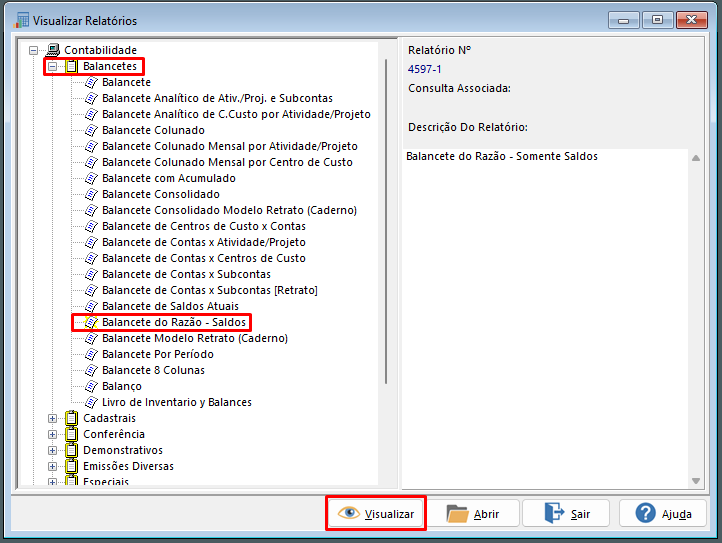Click the report icon beside Balanço
Screen dimensions: 722x543
[x=91, y=386]
